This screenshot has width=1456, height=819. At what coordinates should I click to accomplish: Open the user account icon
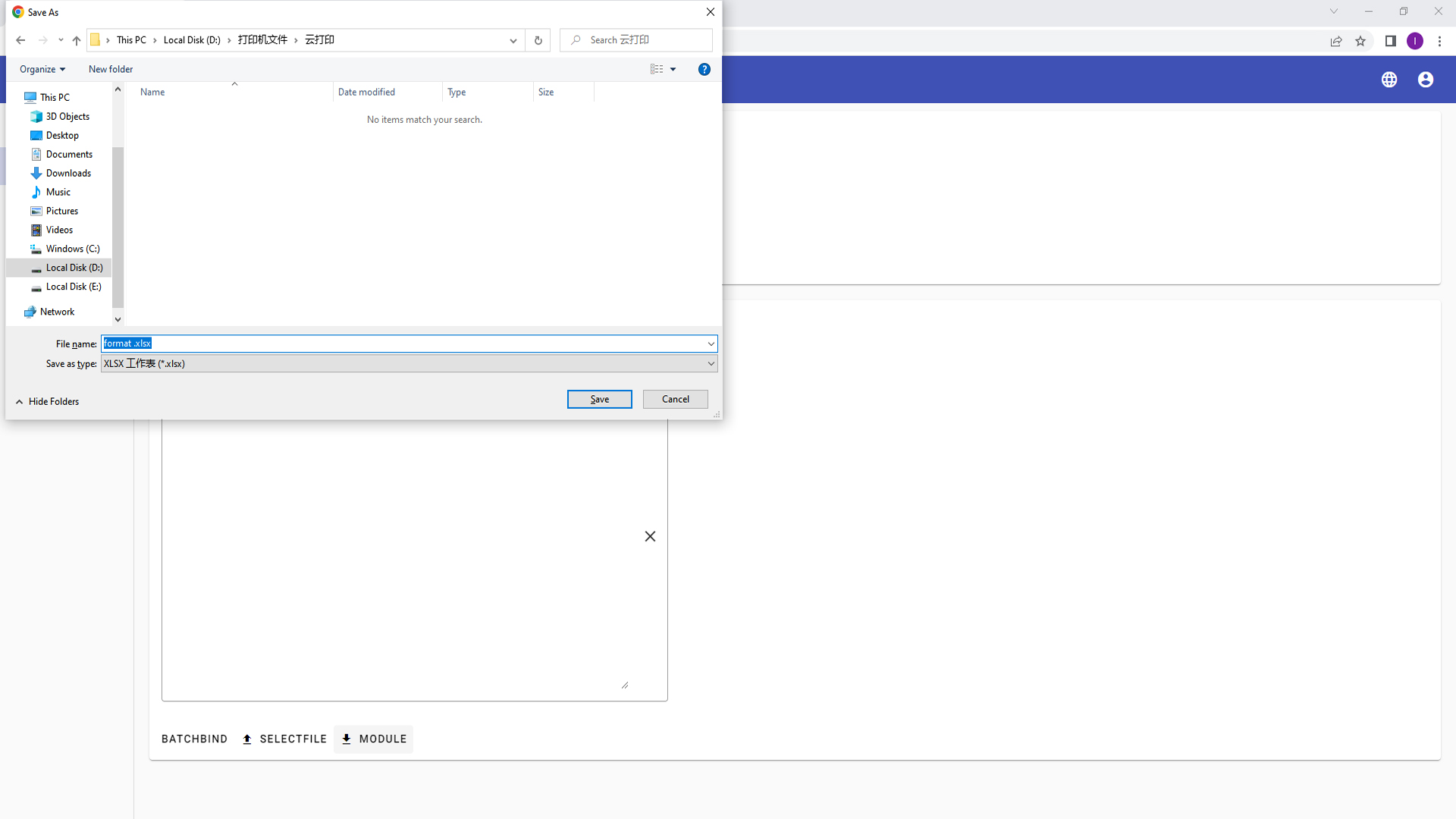pyautogui.click(x=1425, y=80)
